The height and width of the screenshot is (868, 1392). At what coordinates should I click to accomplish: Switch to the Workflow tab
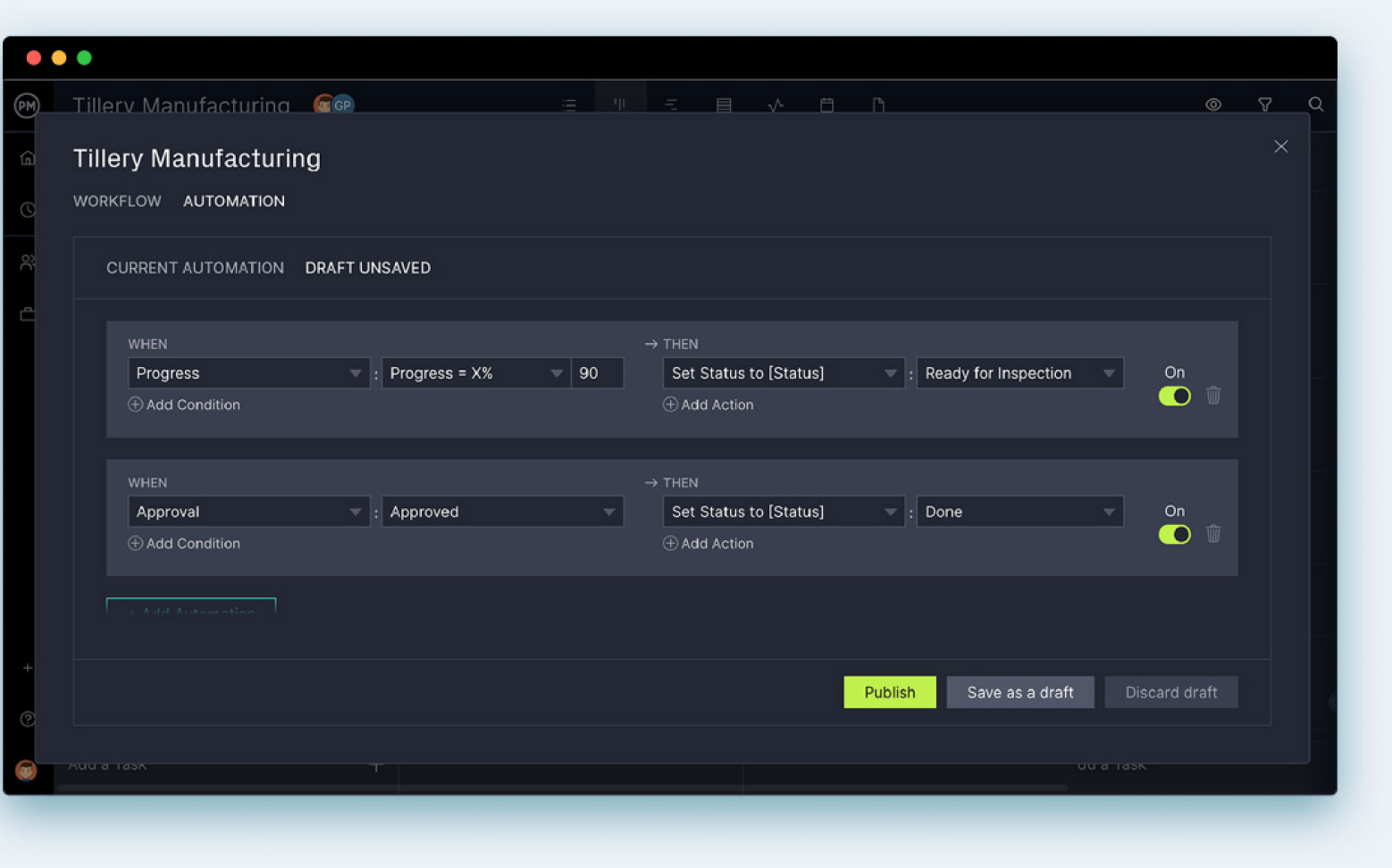[117, 201]
